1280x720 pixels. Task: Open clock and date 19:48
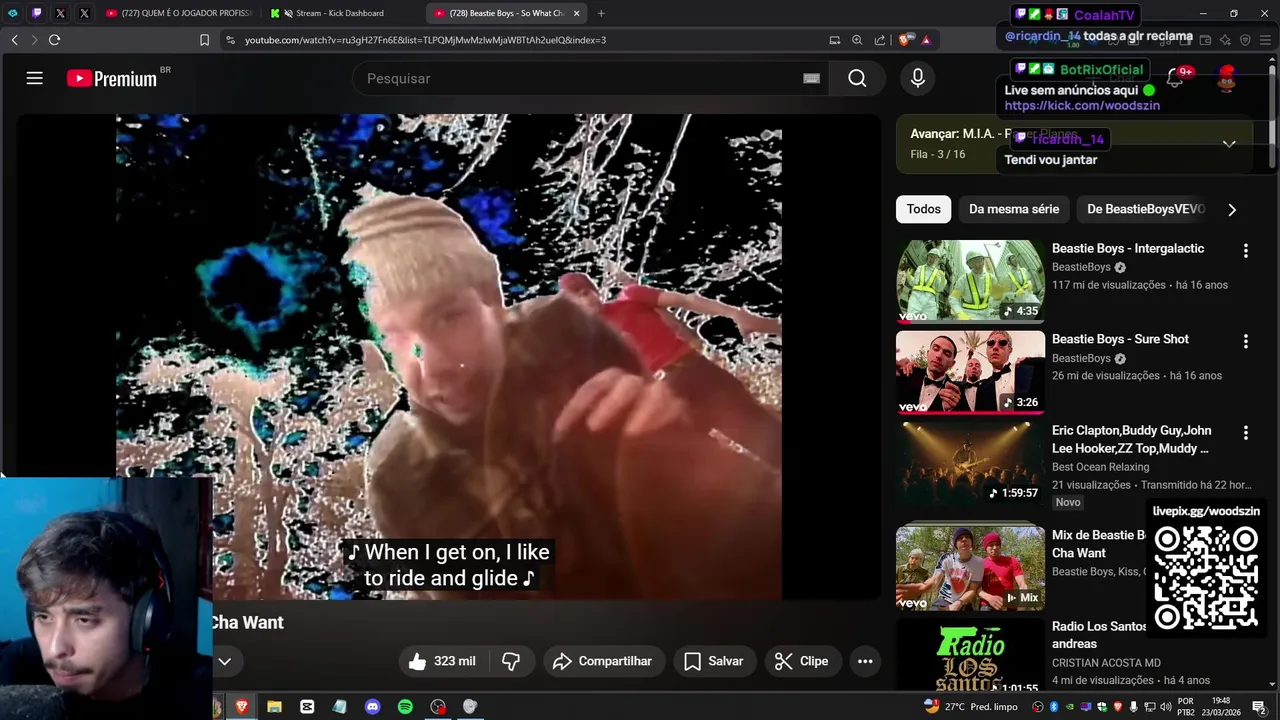tap(1221, 706)
